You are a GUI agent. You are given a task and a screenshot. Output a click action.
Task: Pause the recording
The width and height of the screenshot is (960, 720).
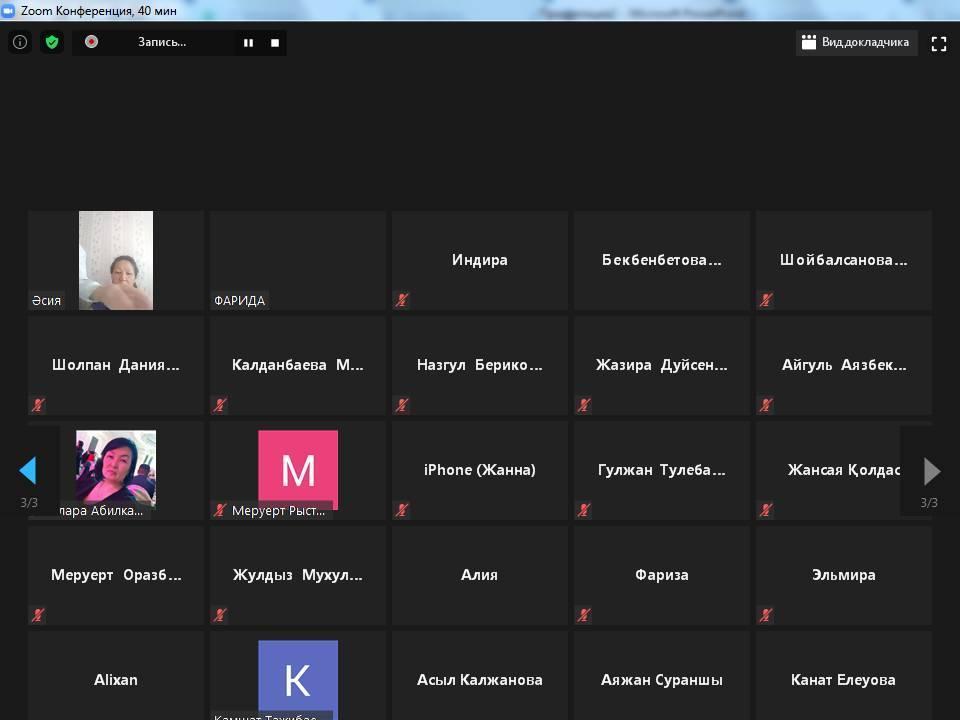(x=248, y=43)
